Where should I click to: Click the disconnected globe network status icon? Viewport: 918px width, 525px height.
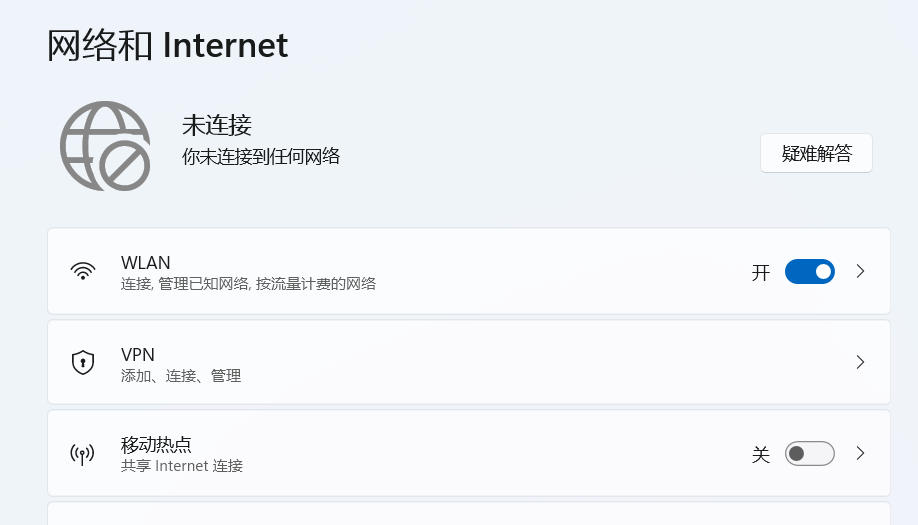[x=105, y=146]
